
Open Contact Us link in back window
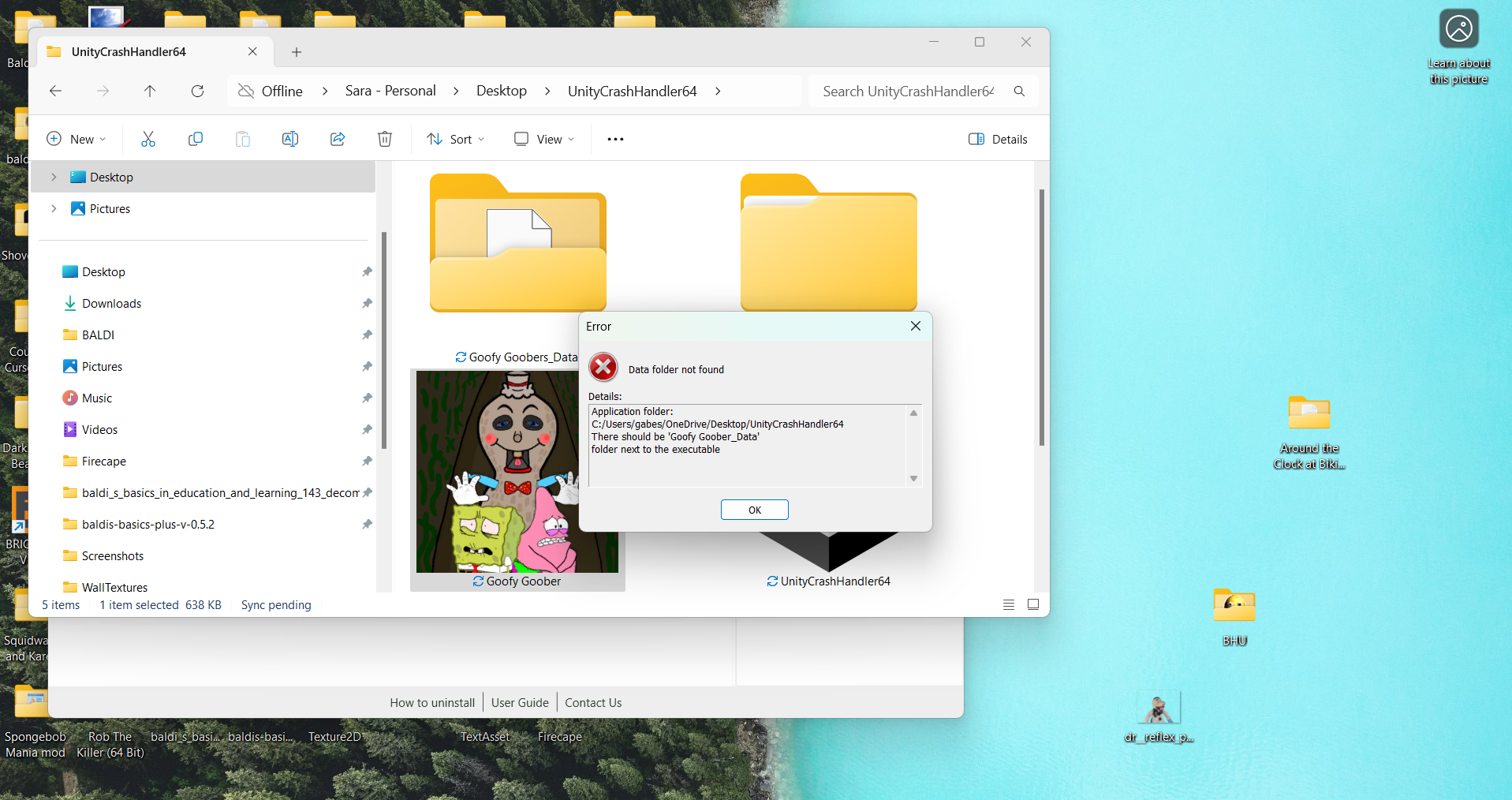(x=593, y=702)
